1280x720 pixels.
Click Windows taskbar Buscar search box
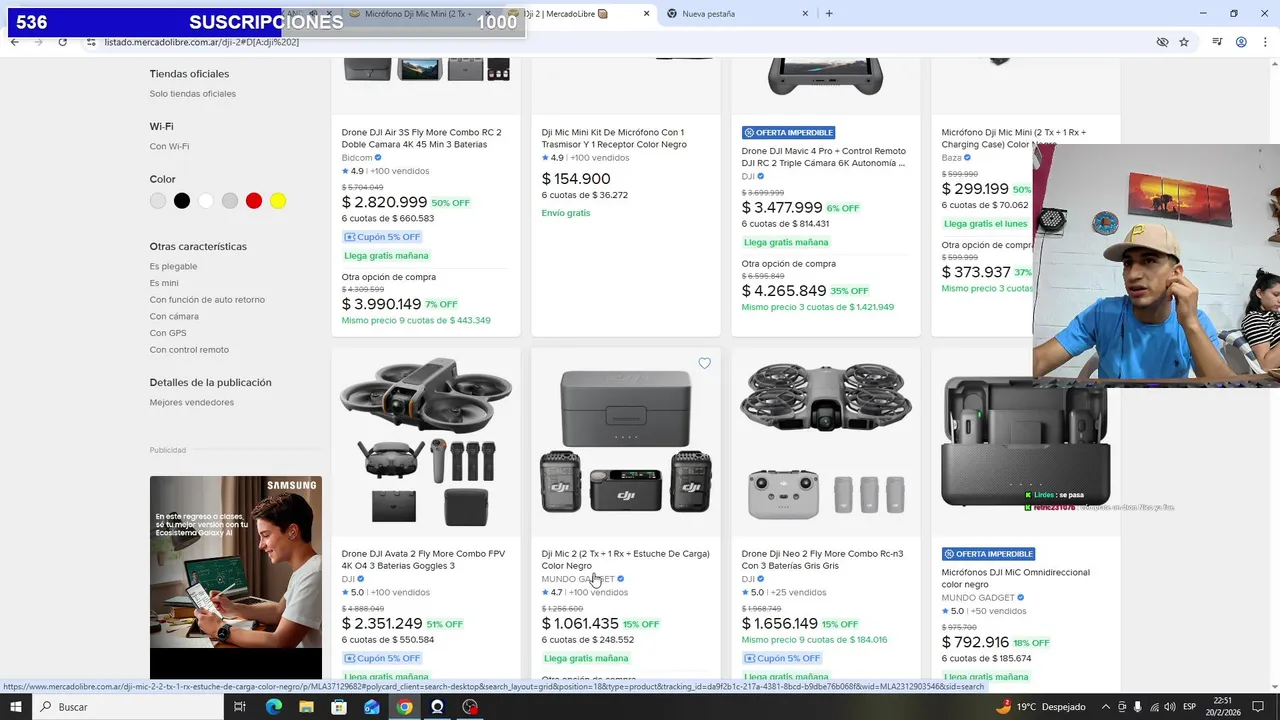130,707
